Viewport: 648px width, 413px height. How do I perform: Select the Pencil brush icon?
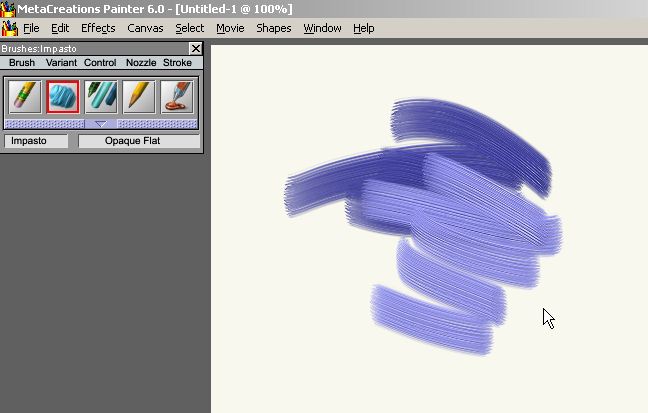tap(139, 97)
